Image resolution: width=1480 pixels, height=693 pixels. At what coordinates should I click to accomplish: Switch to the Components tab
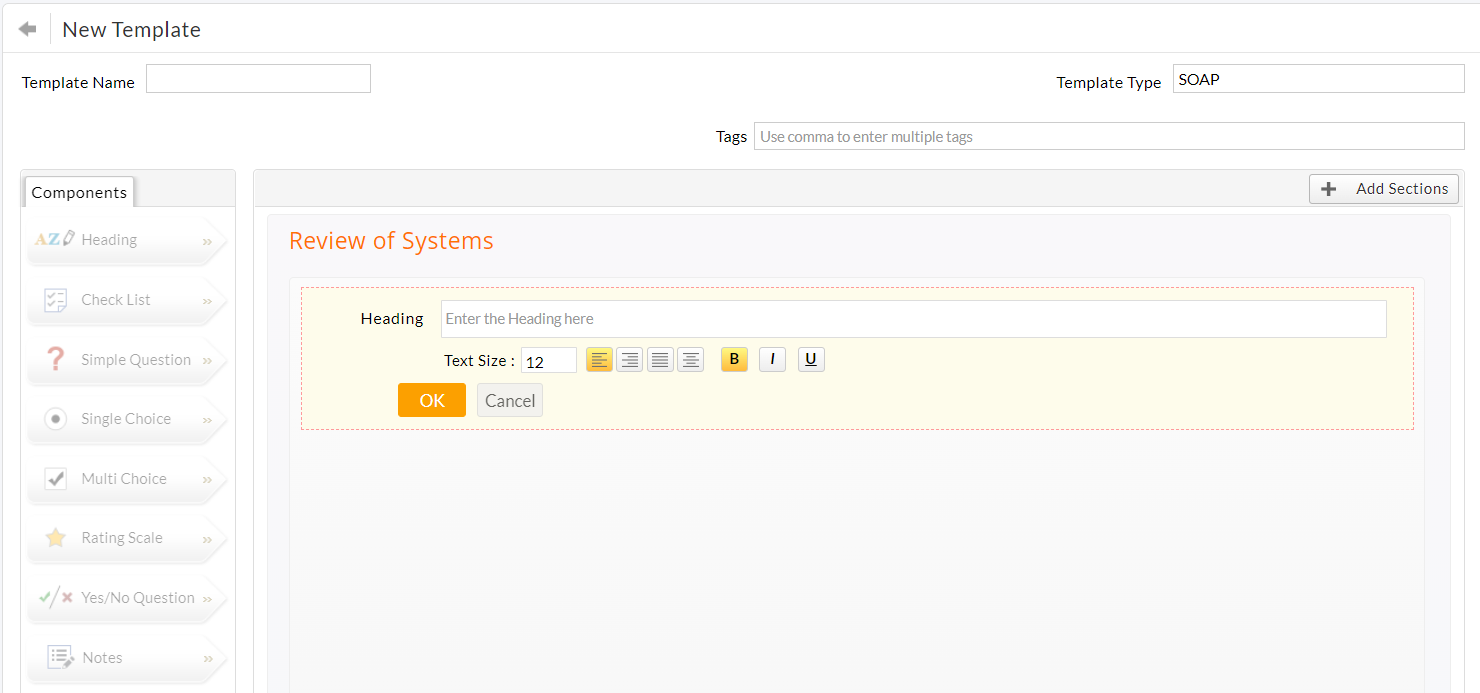click(x=79, y=192)
